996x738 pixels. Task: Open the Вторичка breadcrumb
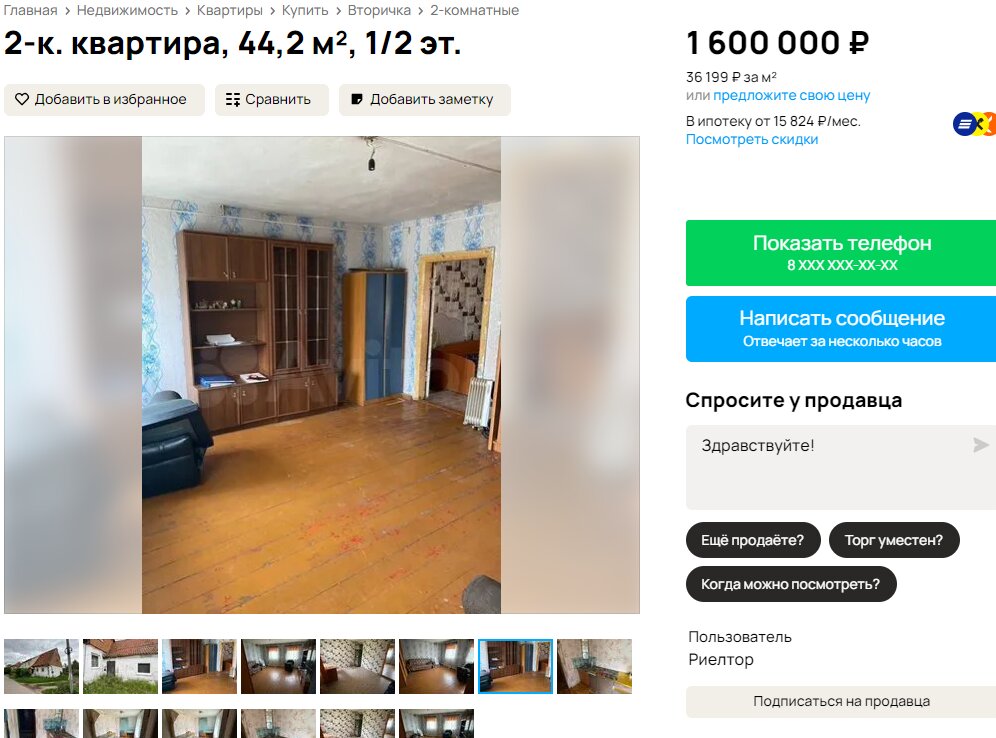point(379,10)
